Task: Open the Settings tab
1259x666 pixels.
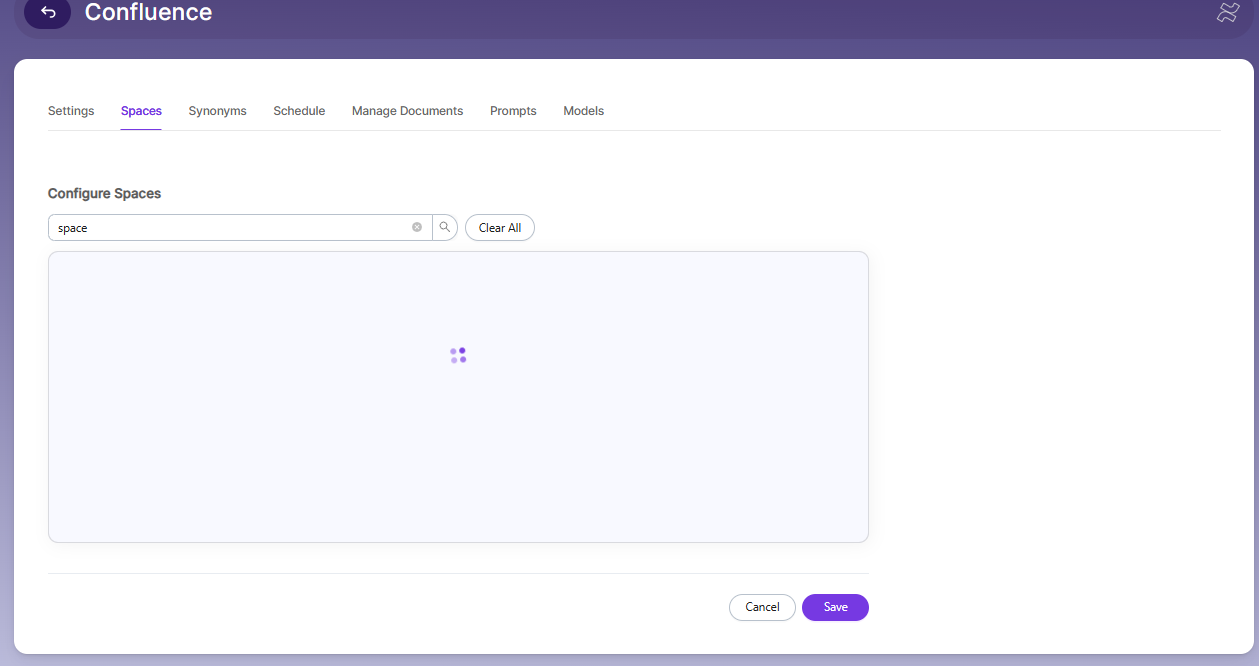Action: pos(71,111)
